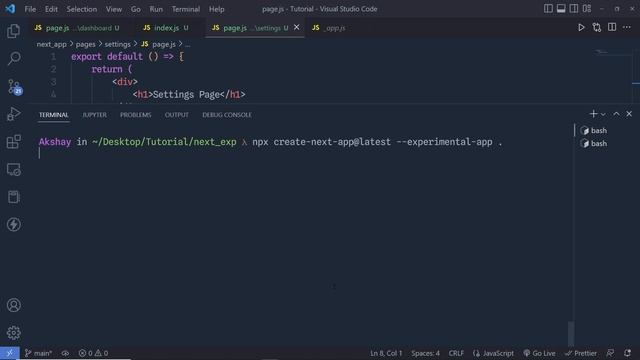Open the Accounts menu

13,305
